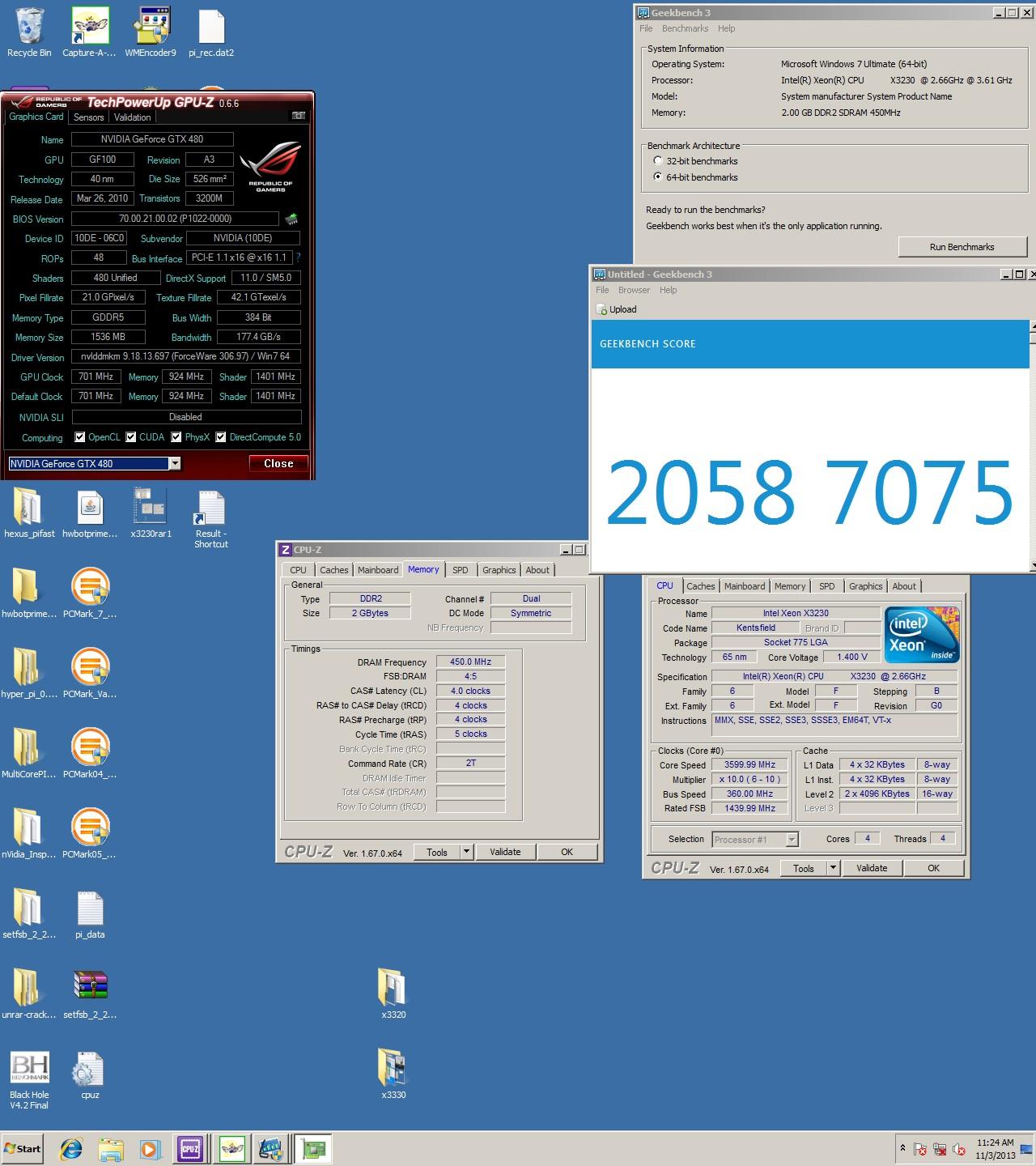1036x1166 pixels.
Task: Open the Caches tab in CPU-Z CPU window
Action: tap(701, 586)
